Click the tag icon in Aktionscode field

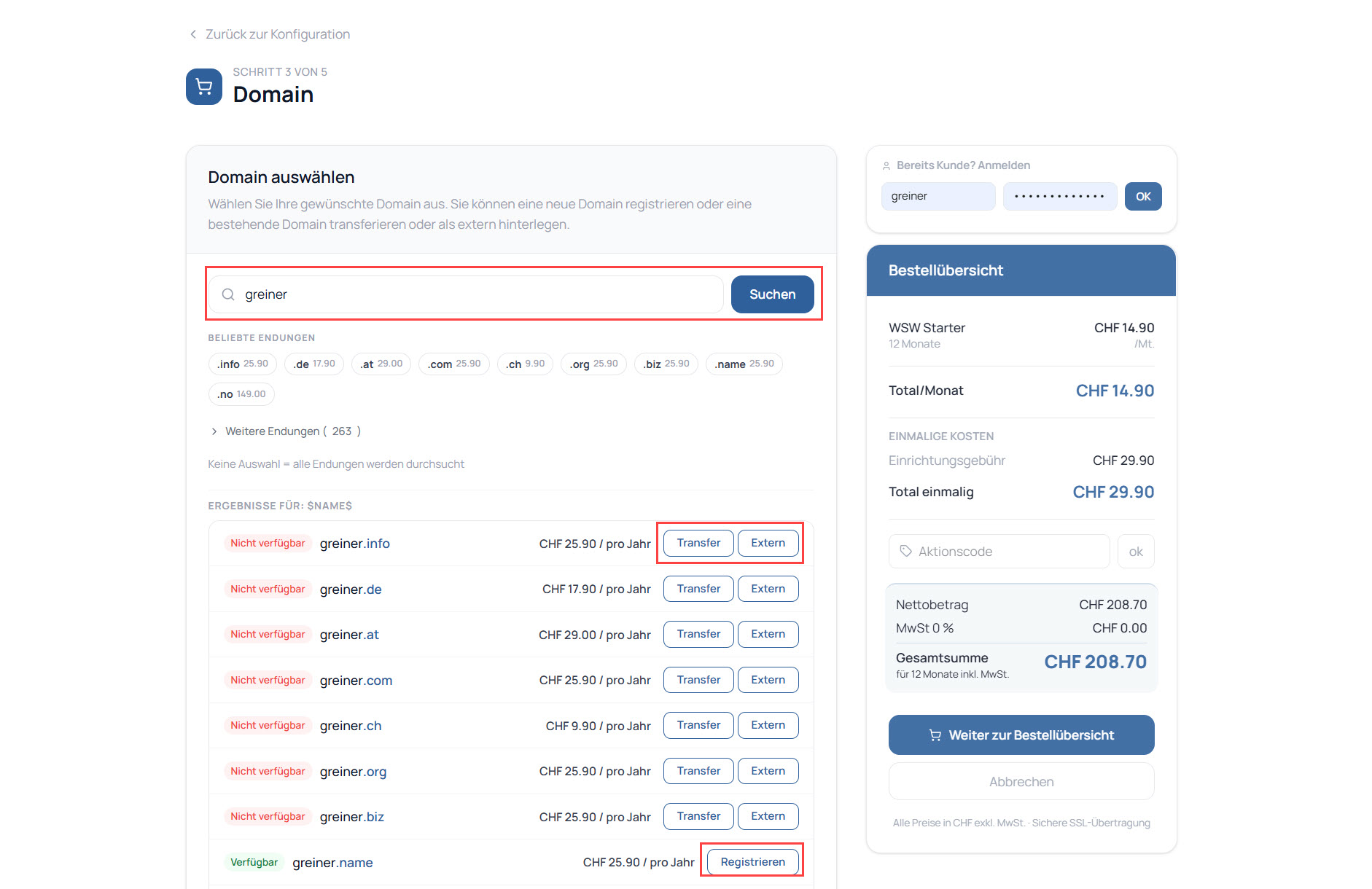905,552
